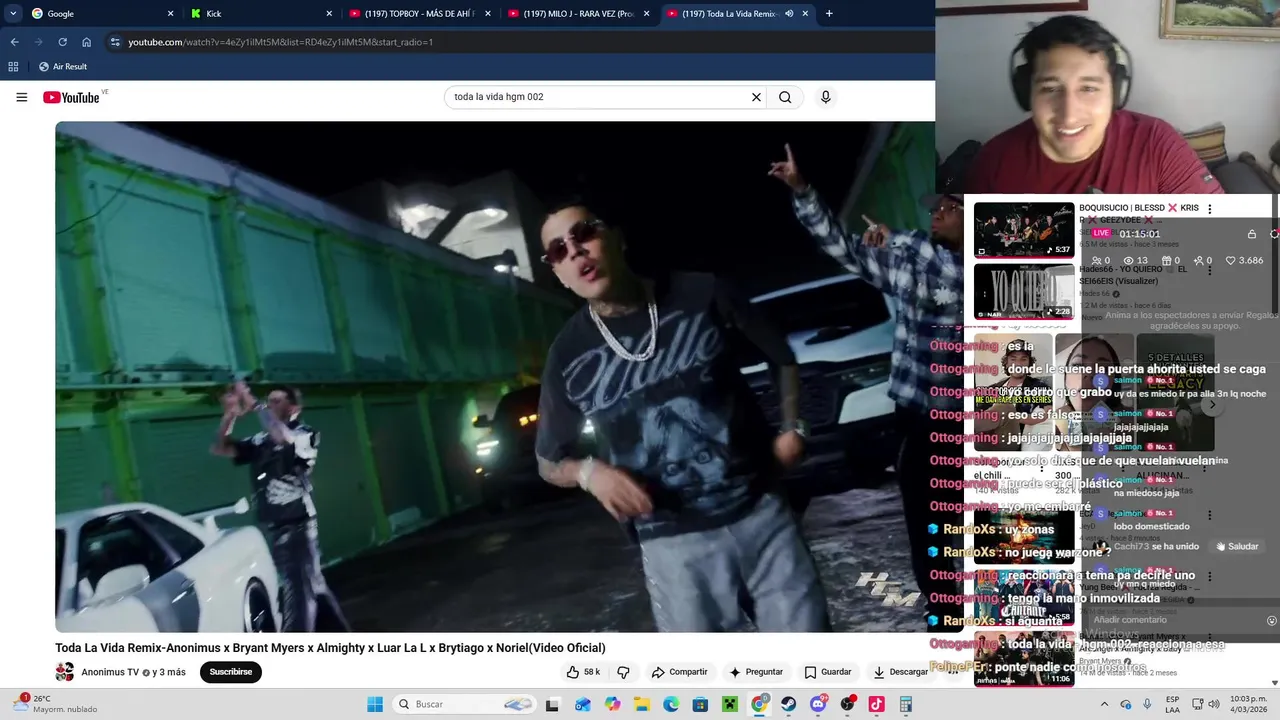The width and height of the screenshot is (1280, 720).
Task: Switch to TOPBOY - MÁS DE AHÍ tab
Action: (x=420, y=14)
